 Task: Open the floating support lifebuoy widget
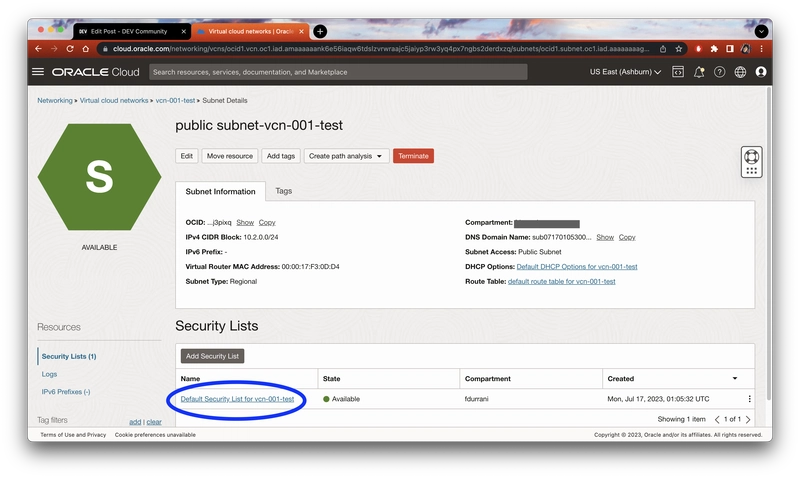(752, 162)
